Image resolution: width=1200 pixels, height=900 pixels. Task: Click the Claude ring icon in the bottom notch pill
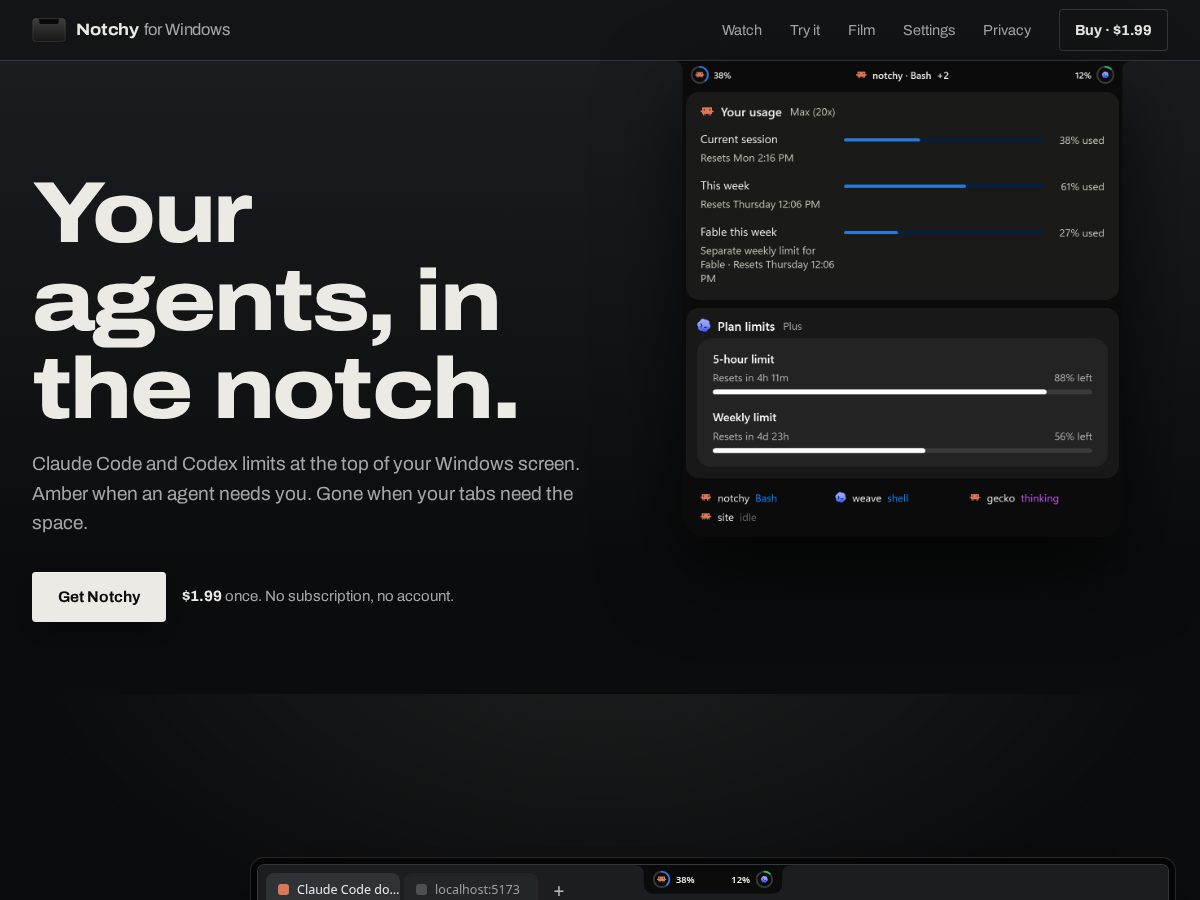pos(662,879)
